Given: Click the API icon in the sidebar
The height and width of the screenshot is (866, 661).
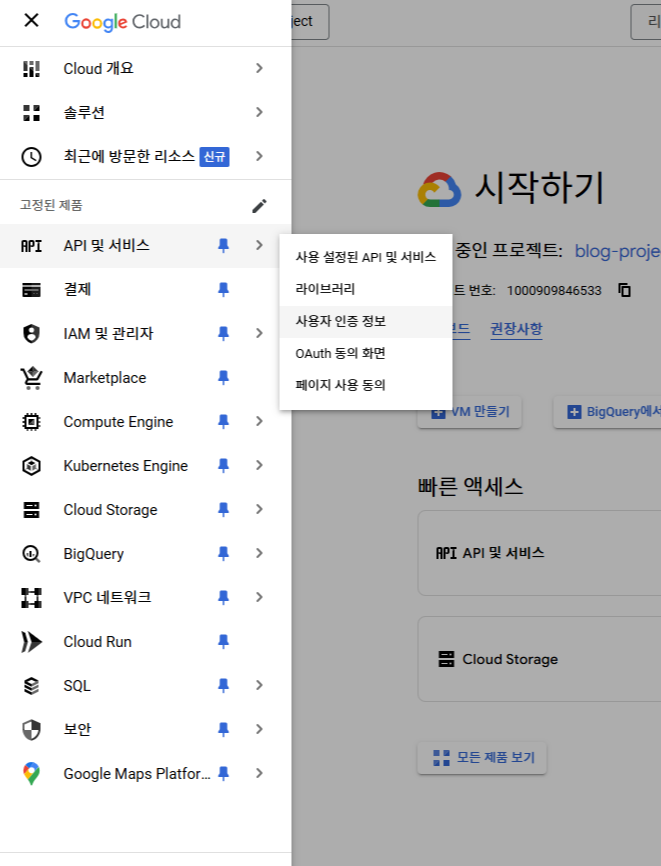Looking at the screenshot, I should coord(31,246).
